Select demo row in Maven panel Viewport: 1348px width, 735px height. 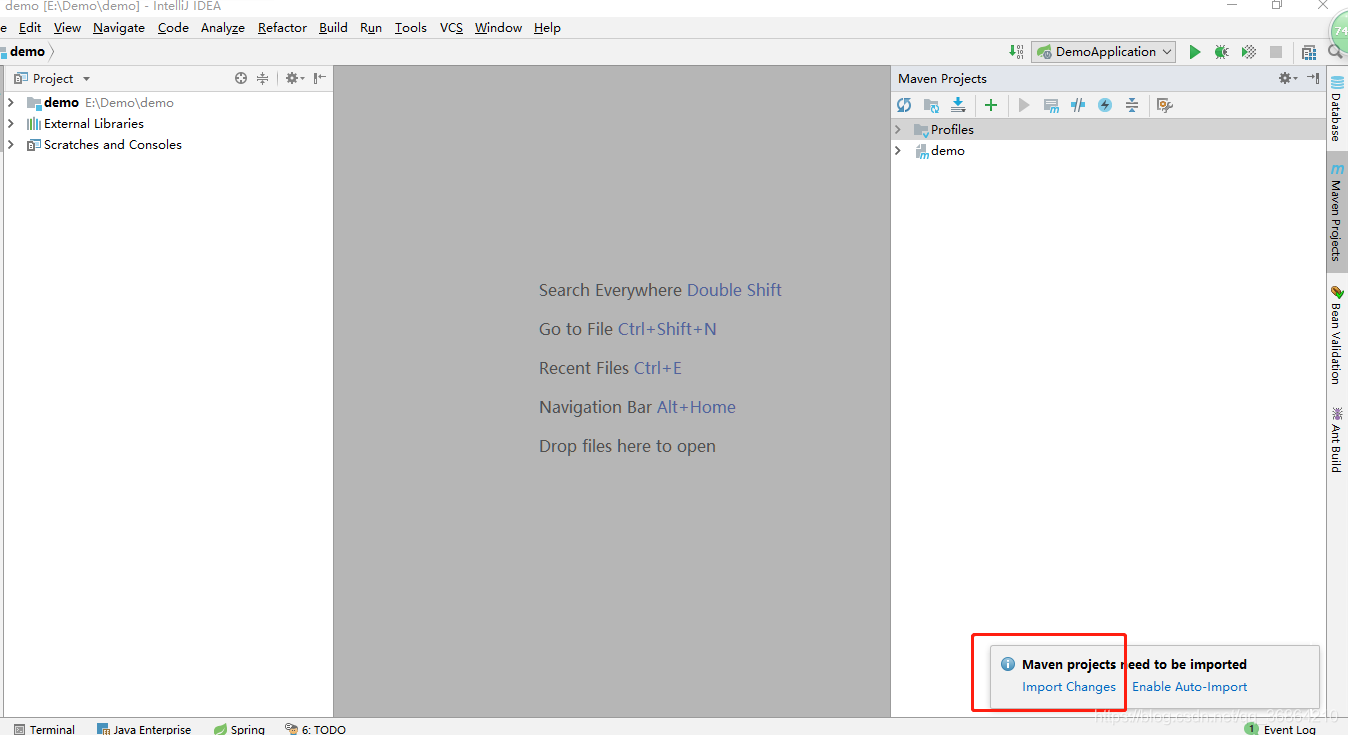1108,150
